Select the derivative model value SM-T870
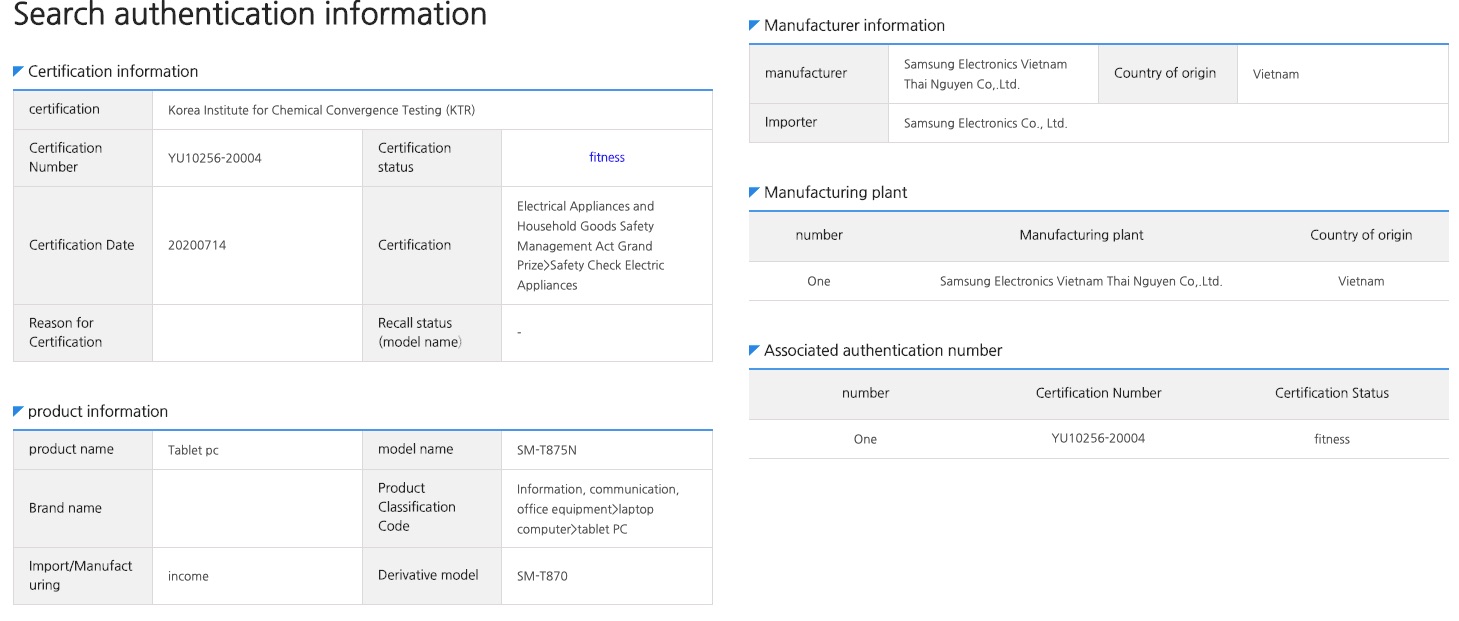 pos(542,576)
